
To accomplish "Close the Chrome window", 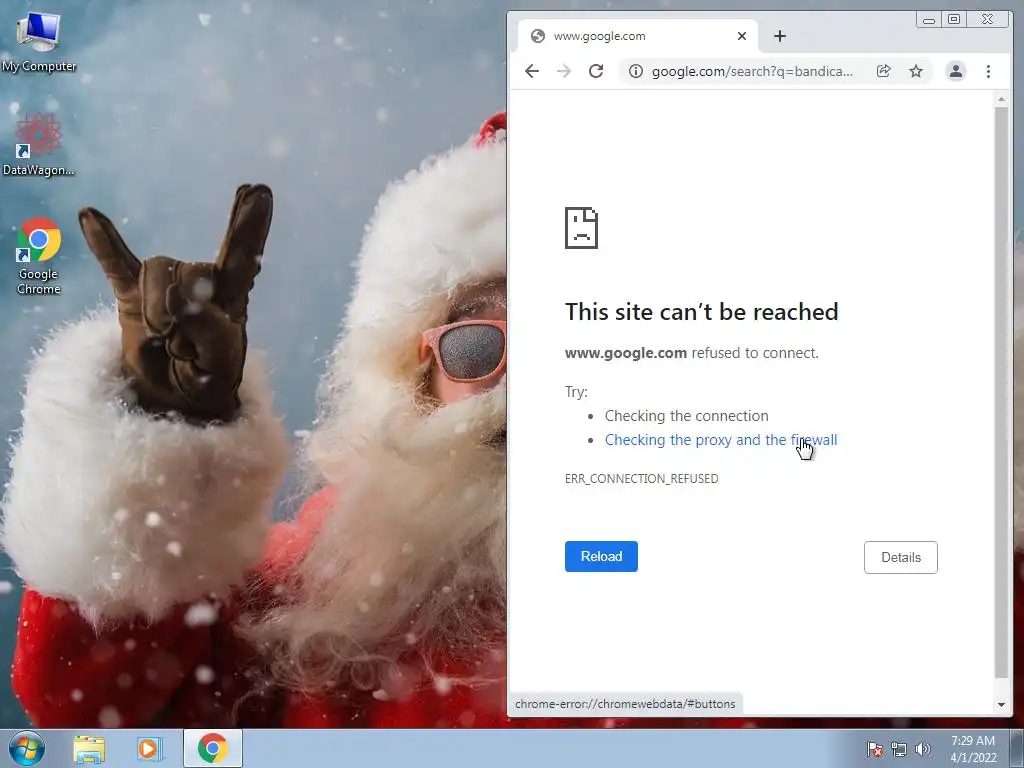I will click(x=988, y=20).
